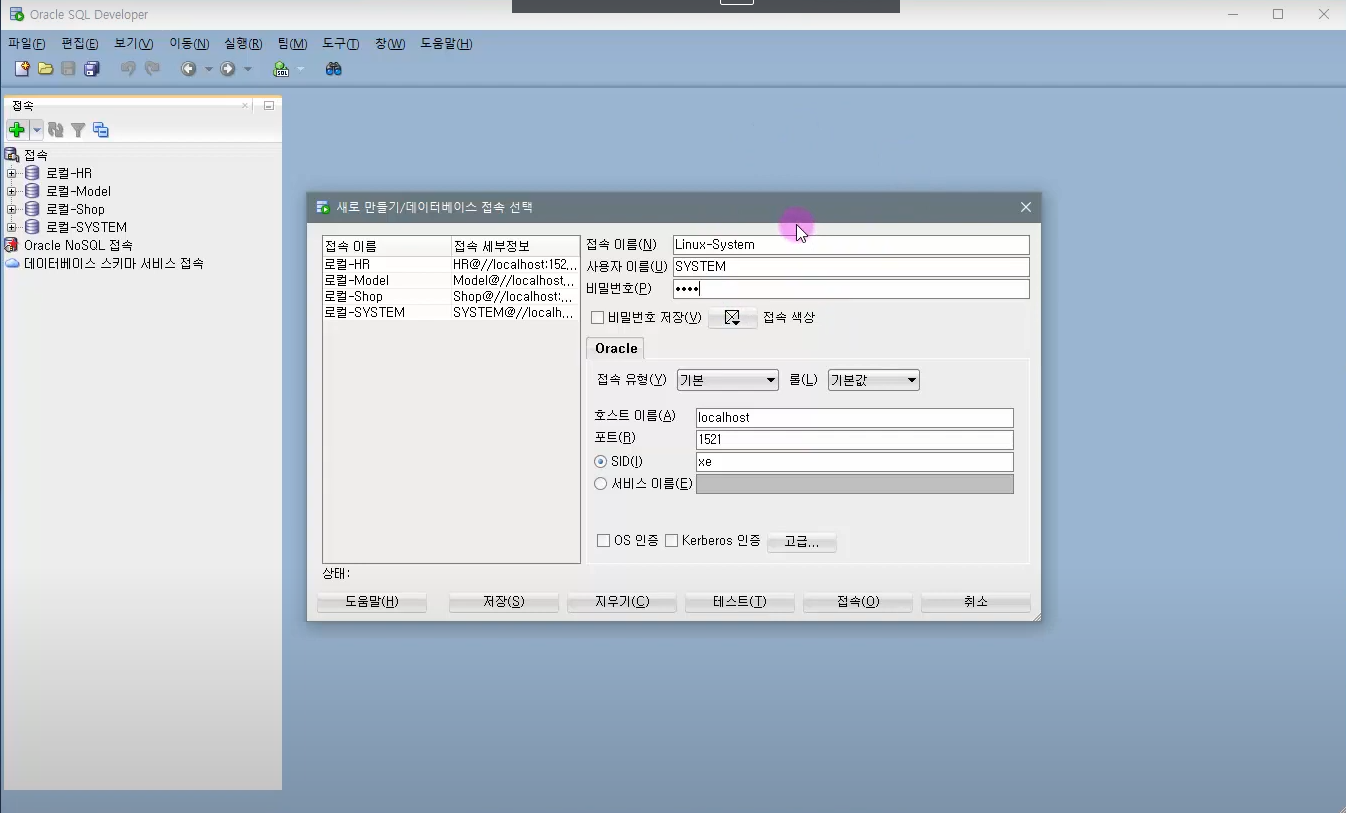
Task: Open the 이동(N) menu
Action: (189, 44)
